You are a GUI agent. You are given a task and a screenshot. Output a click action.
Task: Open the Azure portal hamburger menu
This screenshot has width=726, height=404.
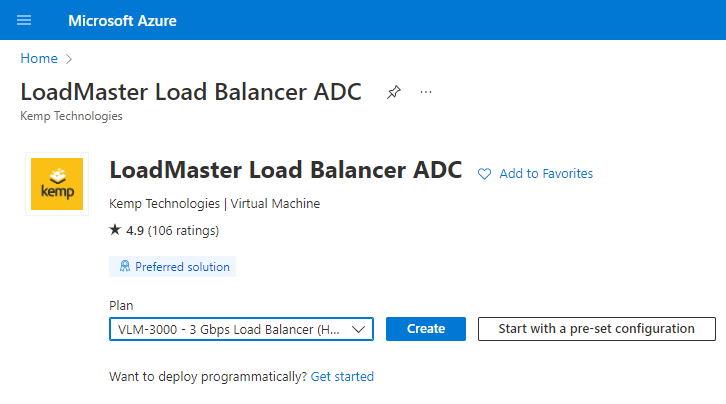24,20
